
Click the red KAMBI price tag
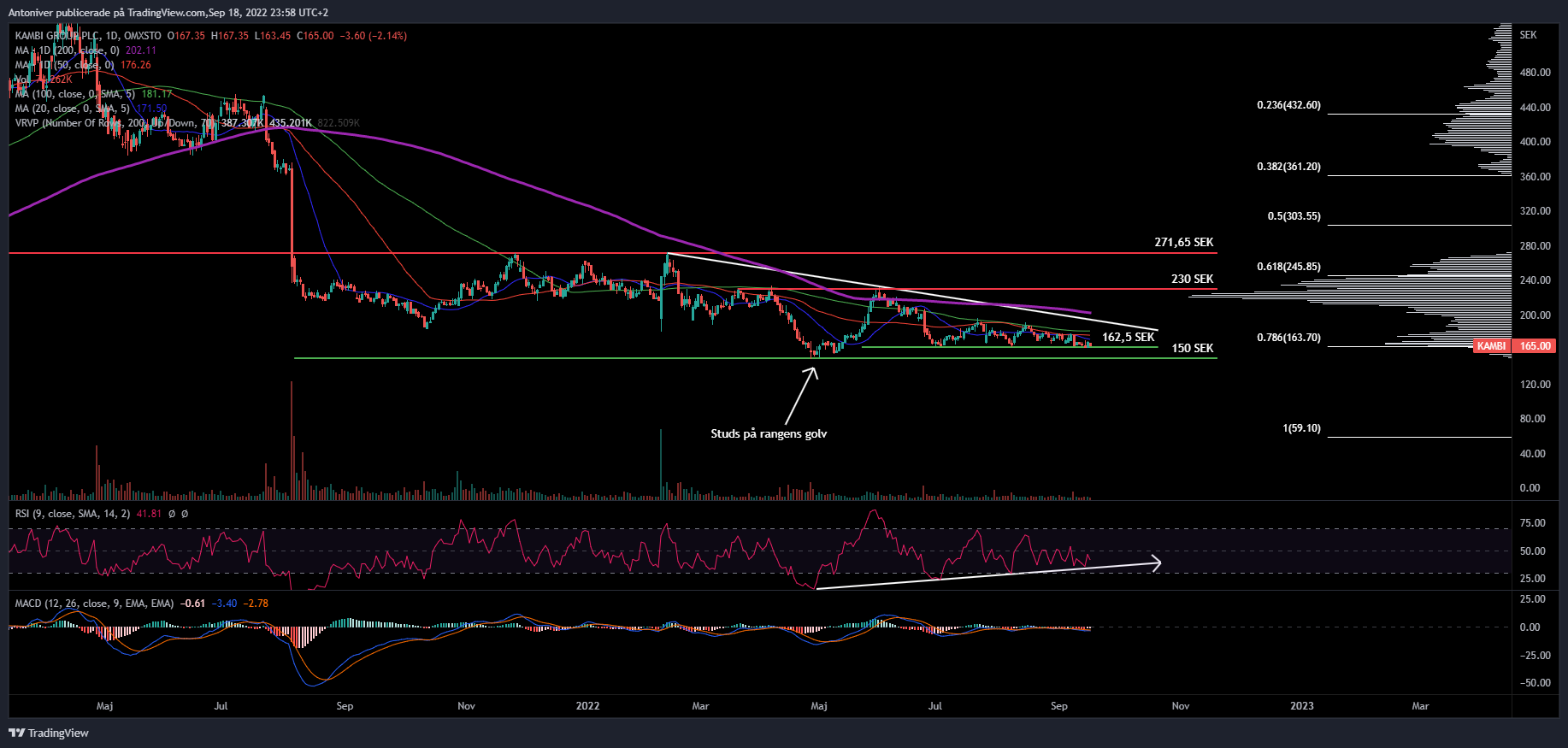[1491, 346]
